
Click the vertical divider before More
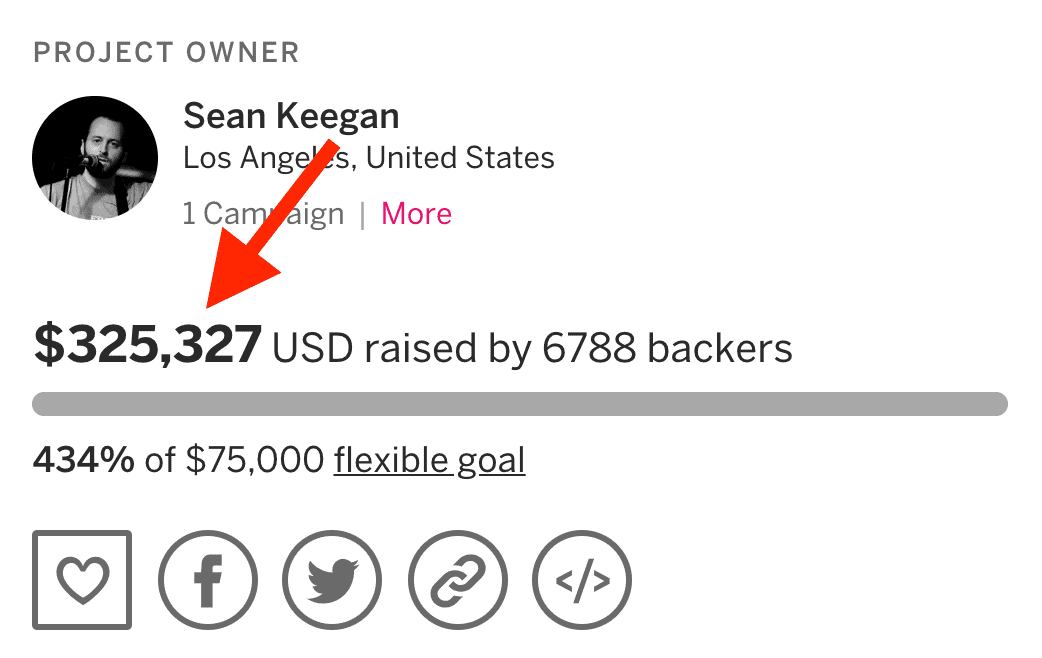(x=362, y=215)
